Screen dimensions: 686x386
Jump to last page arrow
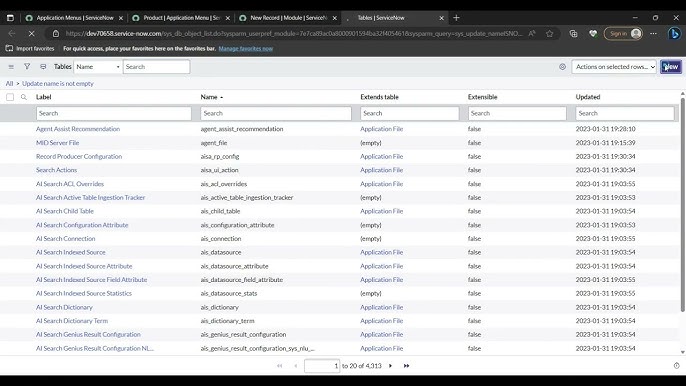tap(406, 366)
